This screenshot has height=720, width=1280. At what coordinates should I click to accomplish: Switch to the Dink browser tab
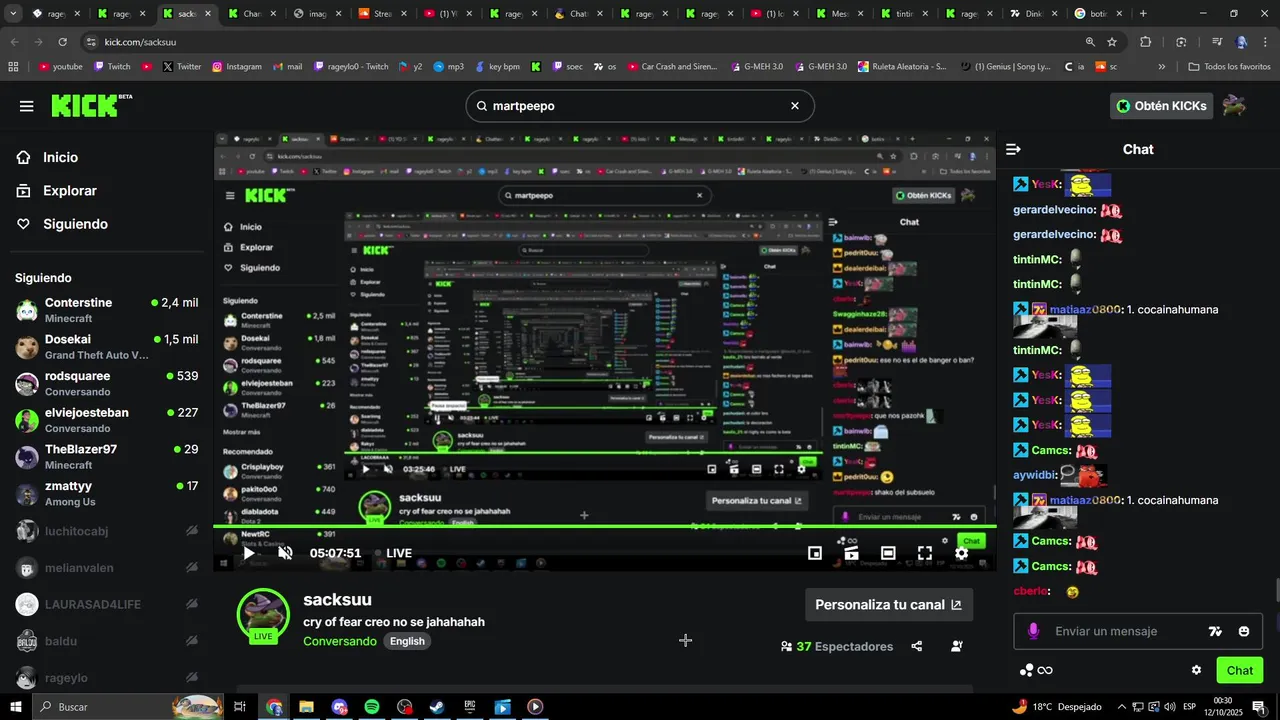pyautogui.click(x=1033, y=14)
